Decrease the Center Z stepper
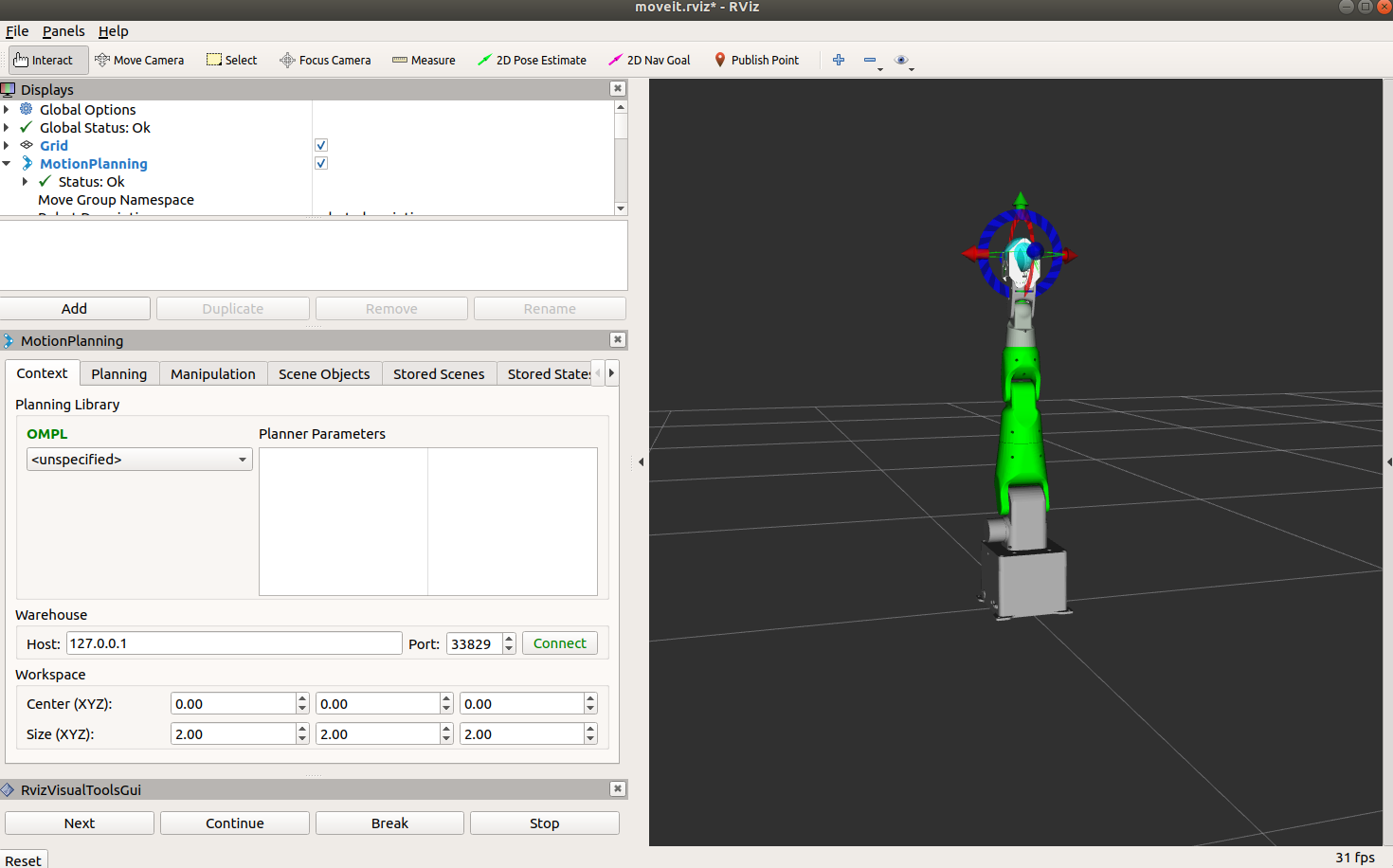Viewport: 1393px width, 868px height. 590,710
